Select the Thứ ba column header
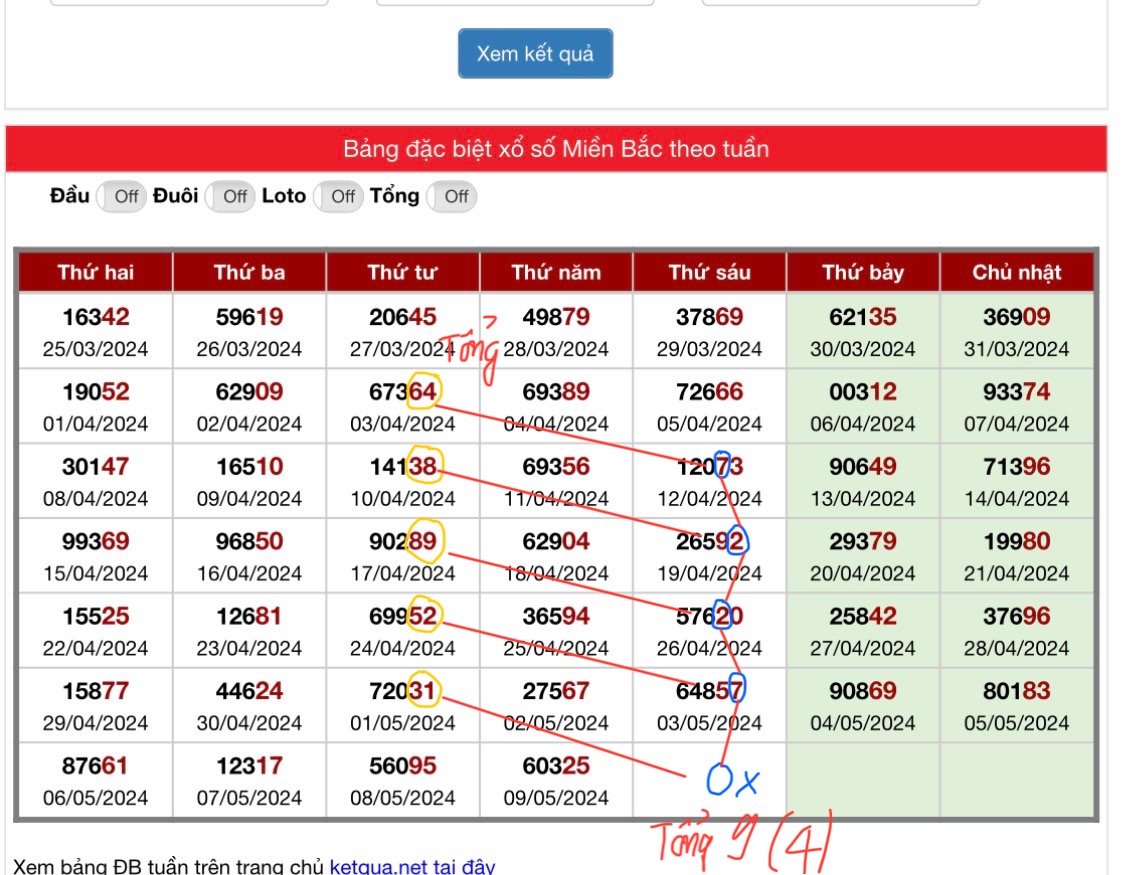 [249, 272]
